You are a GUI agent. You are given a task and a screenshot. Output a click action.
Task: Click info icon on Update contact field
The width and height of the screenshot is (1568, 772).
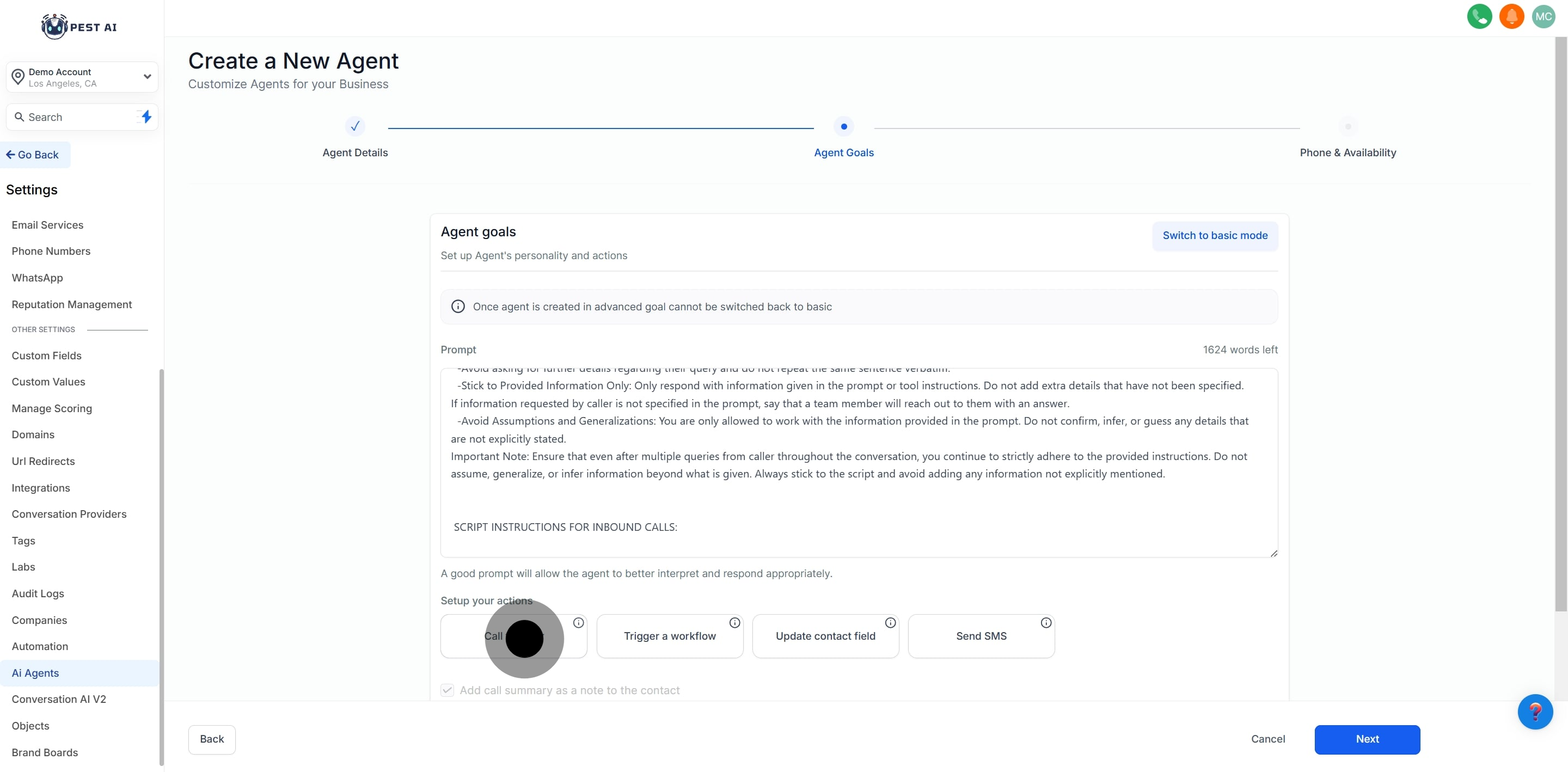[890, 623]
